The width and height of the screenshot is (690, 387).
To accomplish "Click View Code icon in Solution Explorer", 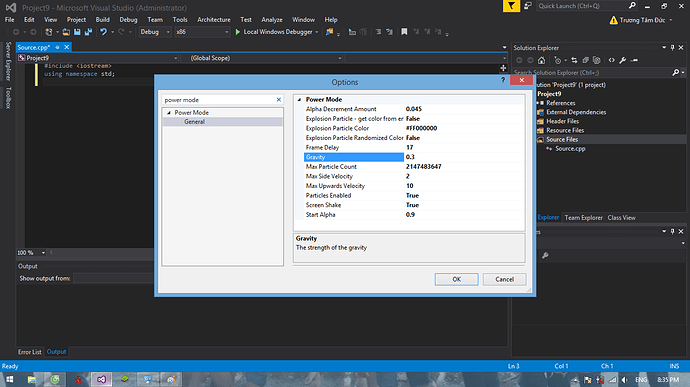I will click(612, 60).
